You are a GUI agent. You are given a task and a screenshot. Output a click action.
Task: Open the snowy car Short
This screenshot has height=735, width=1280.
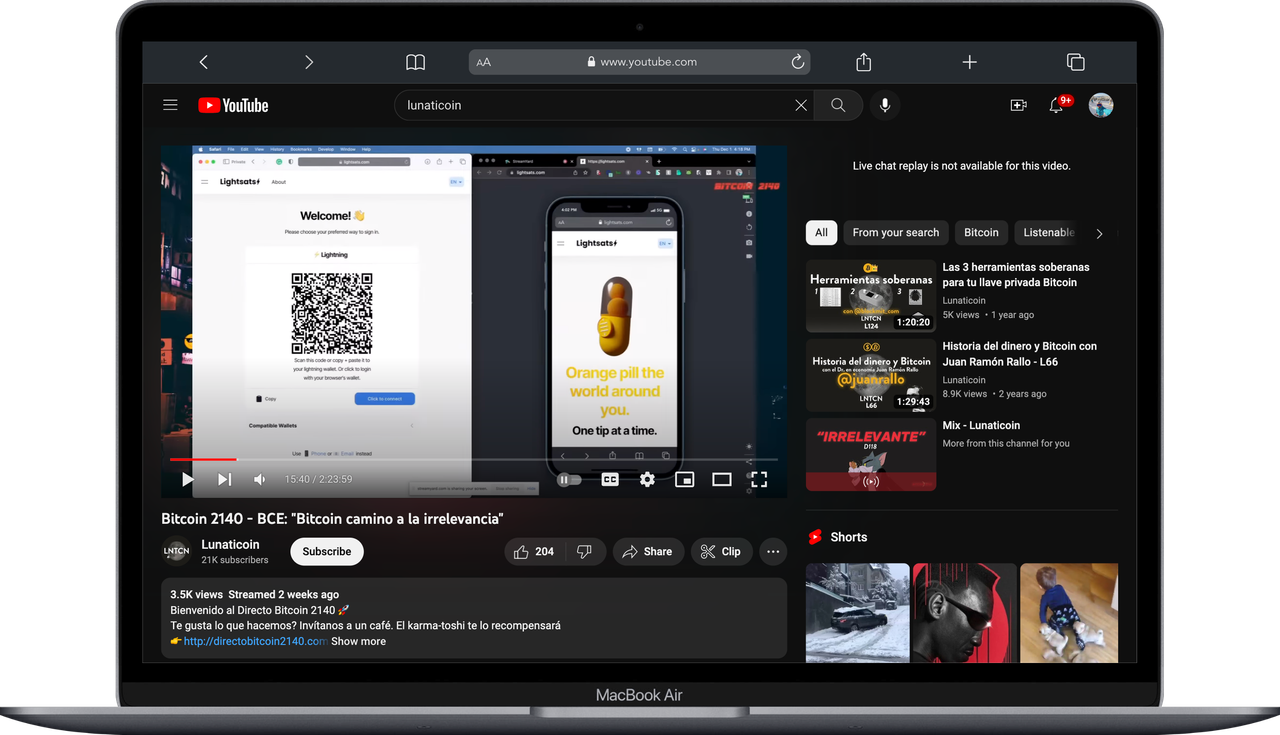point(858,613)
